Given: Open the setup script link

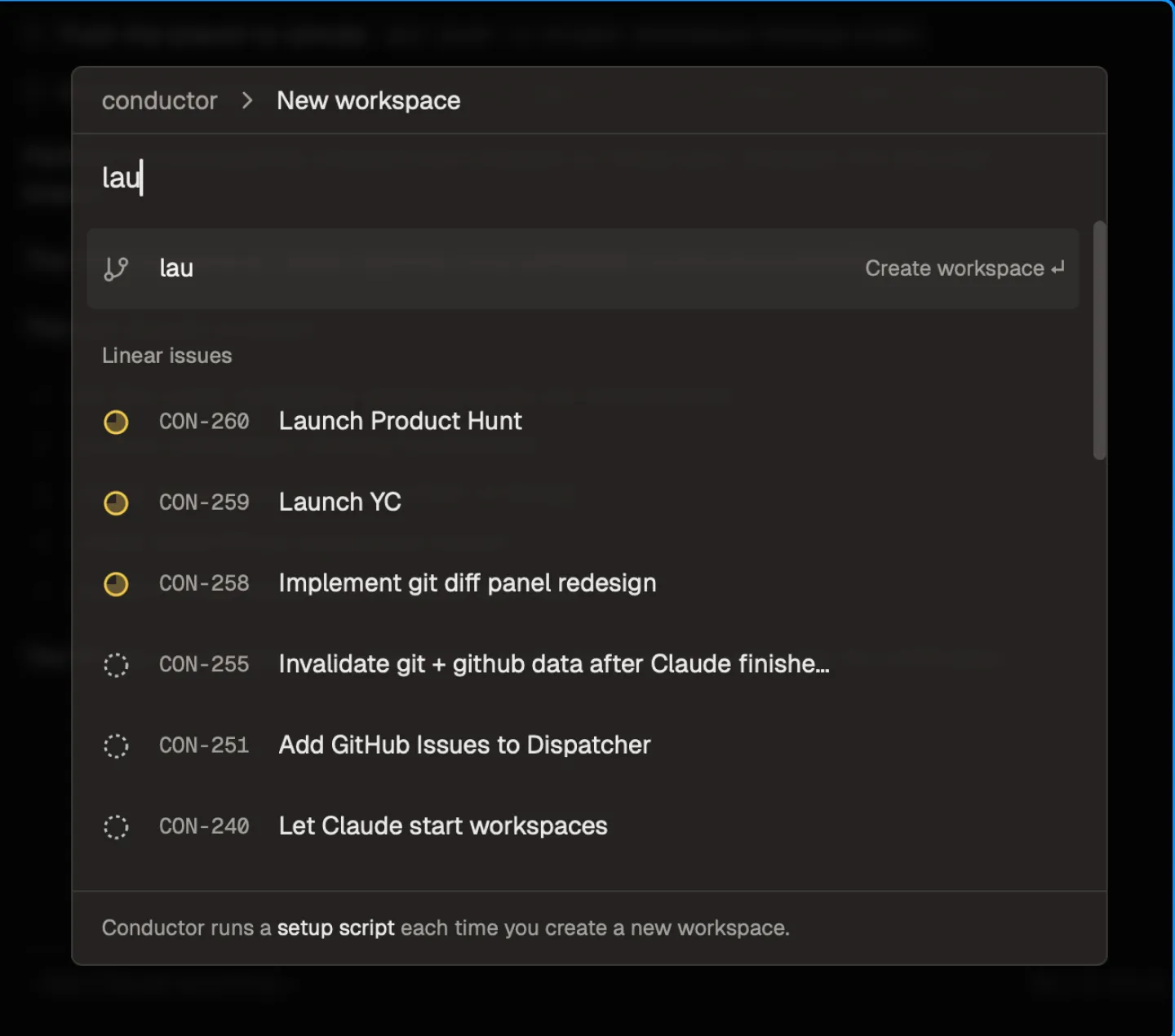Looking at the screenshot, I should [335, 928].
